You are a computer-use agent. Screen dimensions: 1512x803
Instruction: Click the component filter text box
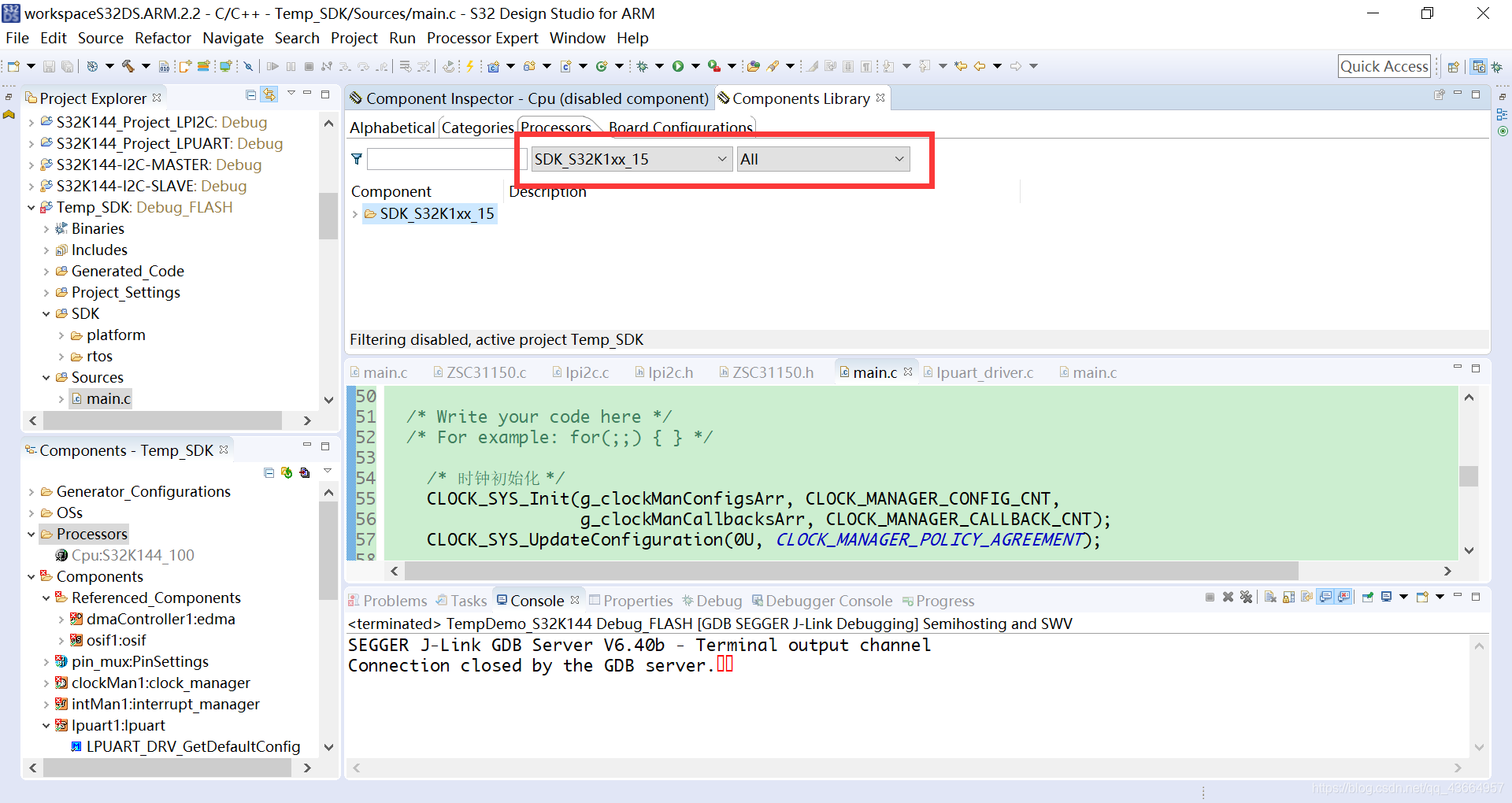446,159
